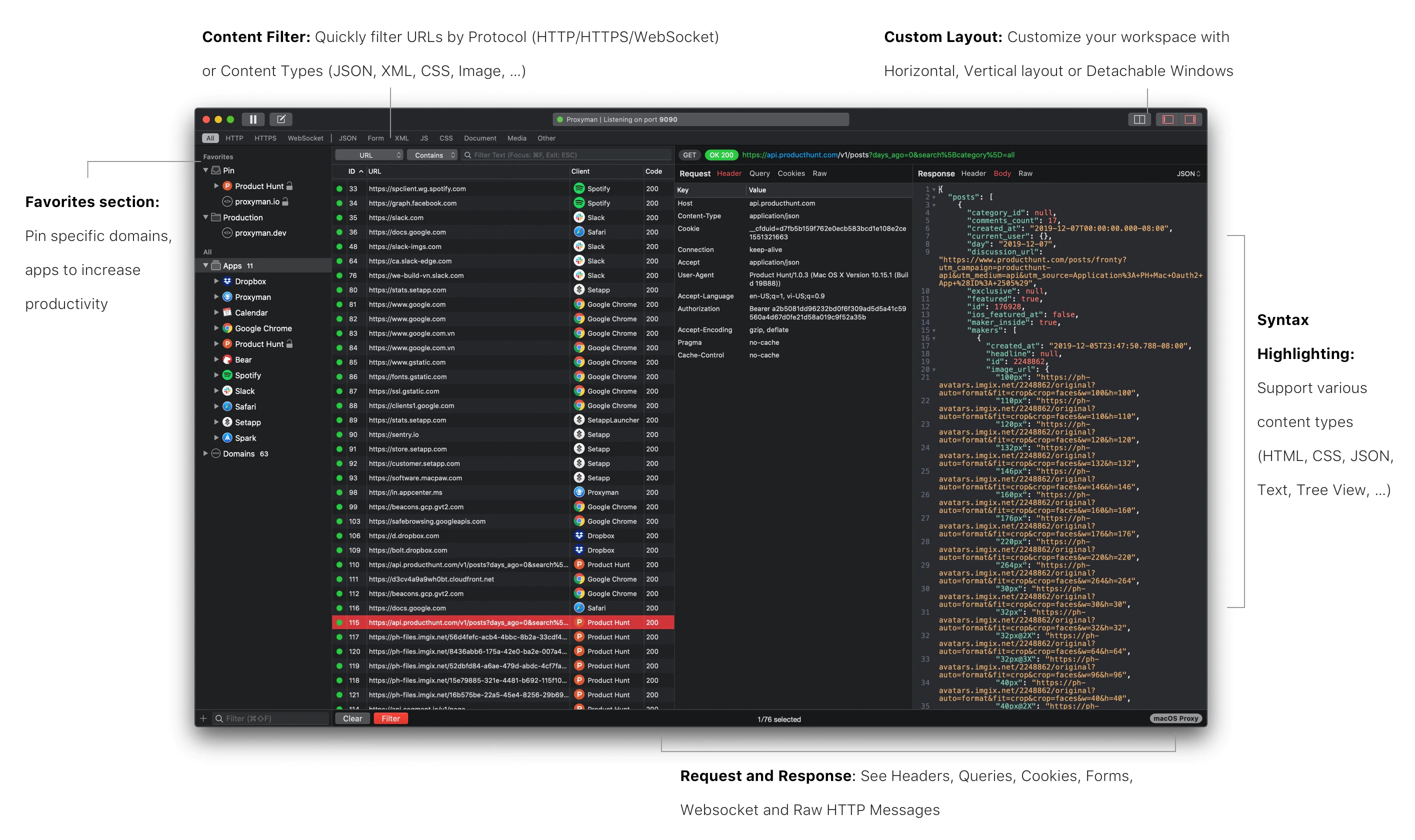Screen dimensions: 1415x840
Task: Select Spotify app in the sidebar
Action: 247,375
